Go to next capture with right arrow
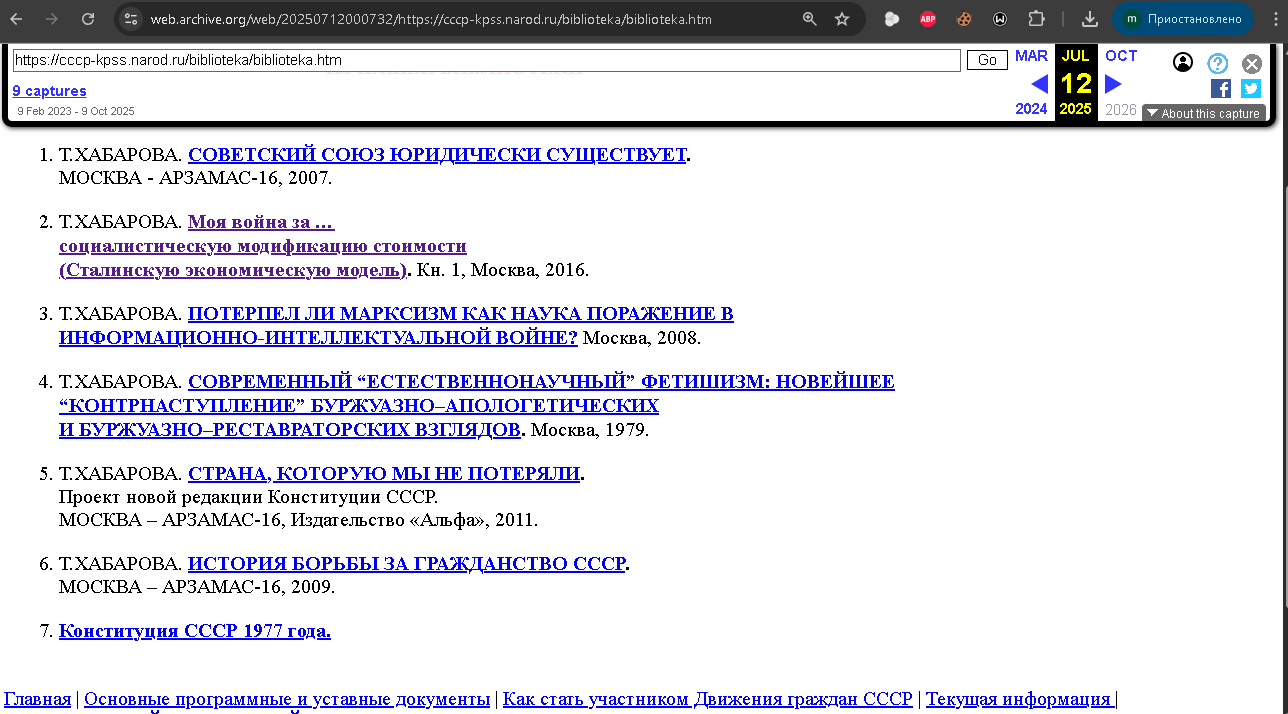This screenshot has height=714, width=1288. pyautogui.click(x=1113, y=84)
